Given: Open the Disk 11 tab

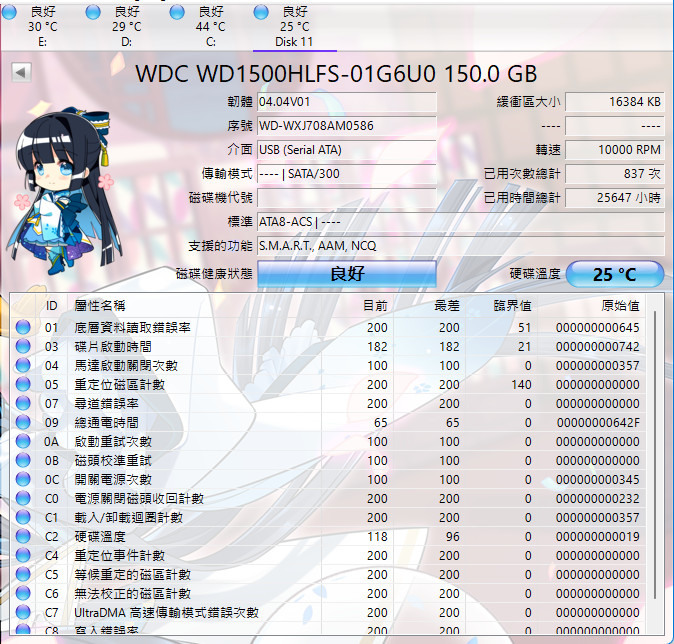Looking at the screenshot, I should pos(294,27).
